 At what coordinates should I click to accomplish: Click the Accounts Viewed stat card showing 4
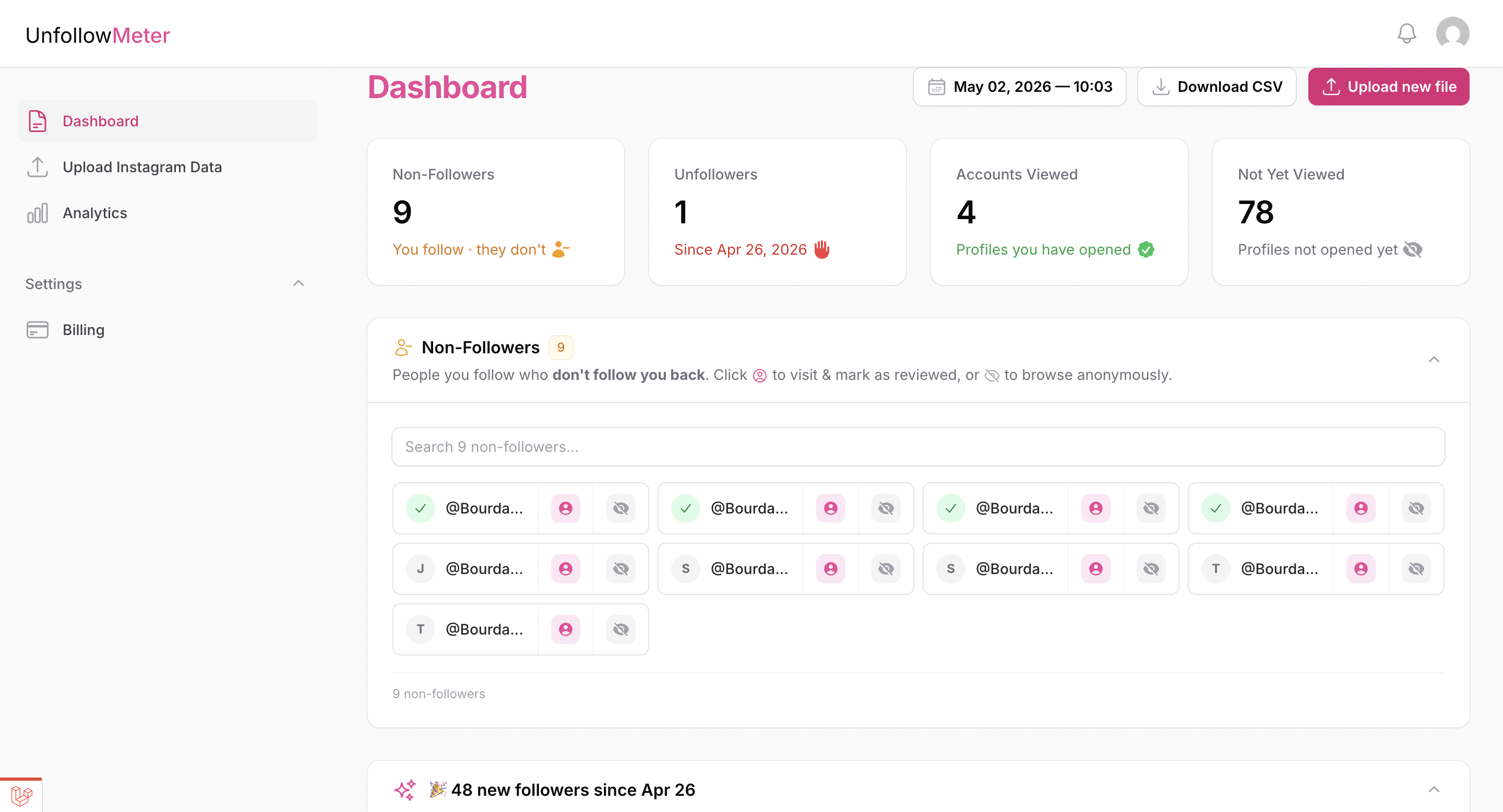click(x=1059, y=212)
